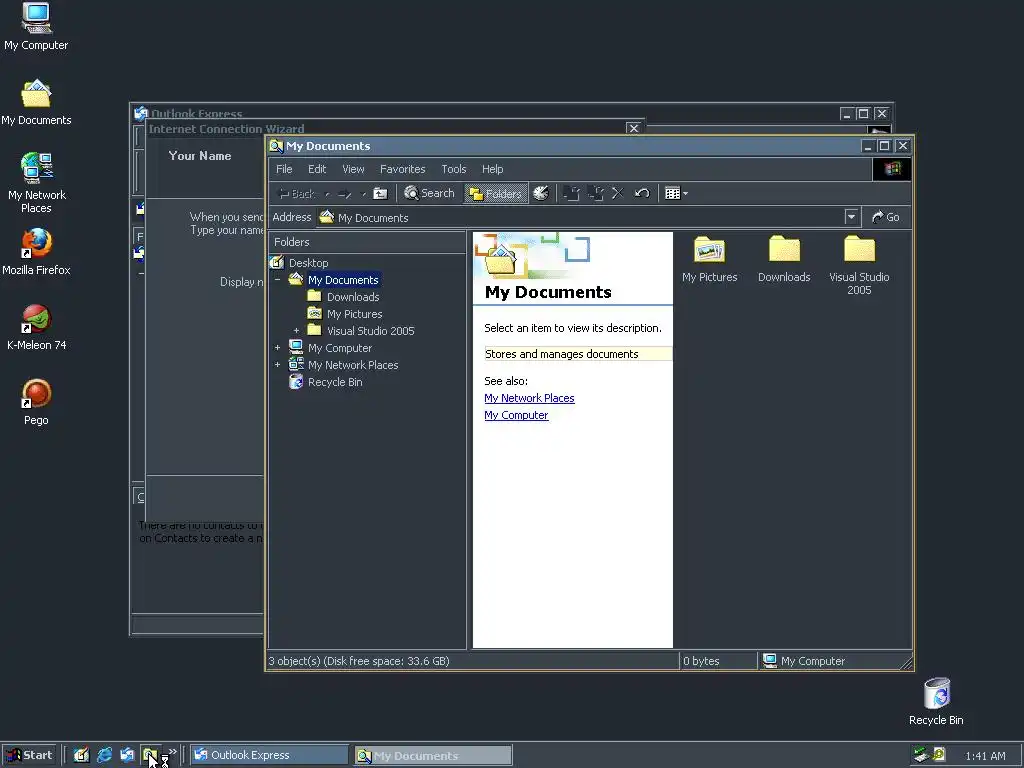Open the Back history dropdown arrow
The height and width of the screenshot is (768, 1024).
pos(327,194)
